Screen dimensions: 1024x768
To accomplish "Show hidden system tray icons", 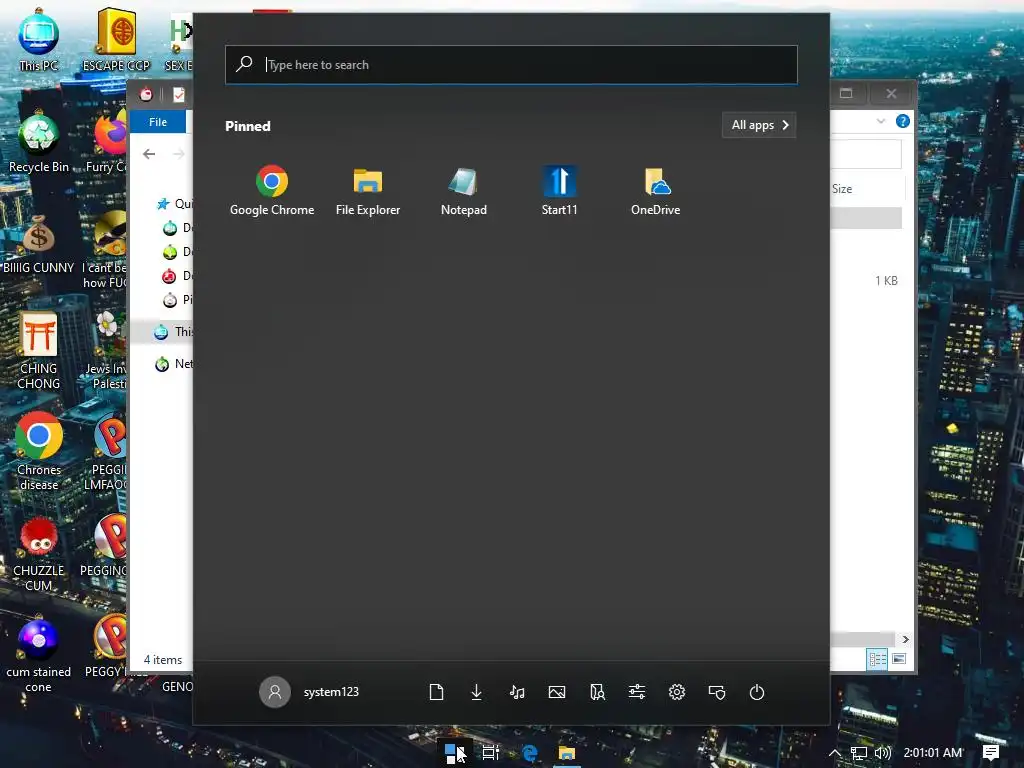I will 835,753.
